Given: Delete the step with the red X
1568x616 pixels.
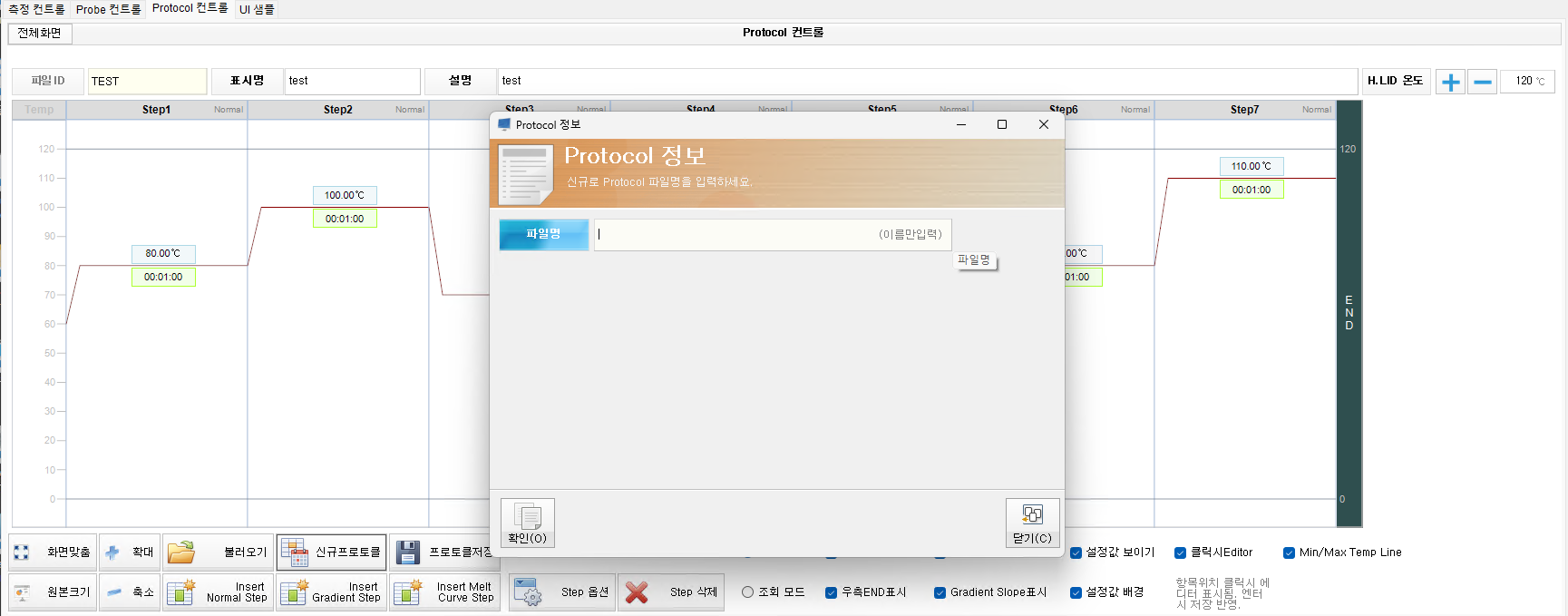Looking at the screenshot, I should point(671,592).
